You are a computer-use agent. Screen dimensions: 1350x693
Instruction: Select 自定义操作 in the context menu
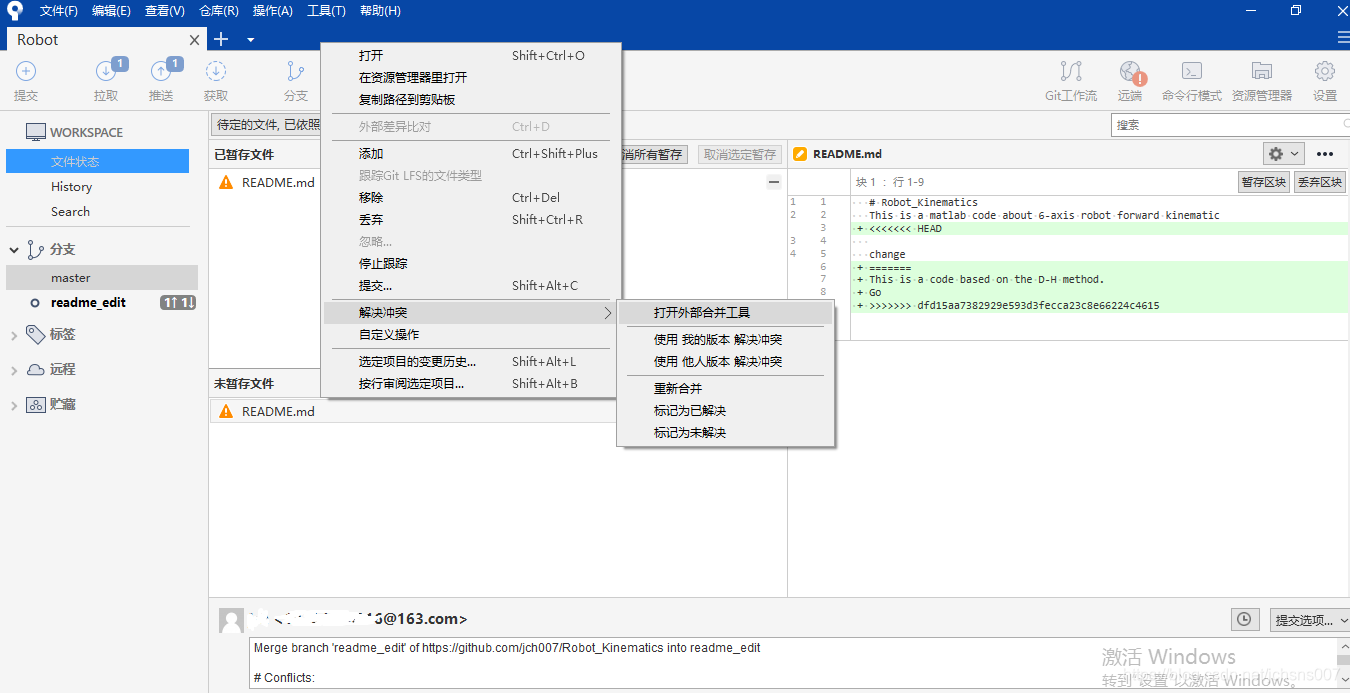pos(471,335)
